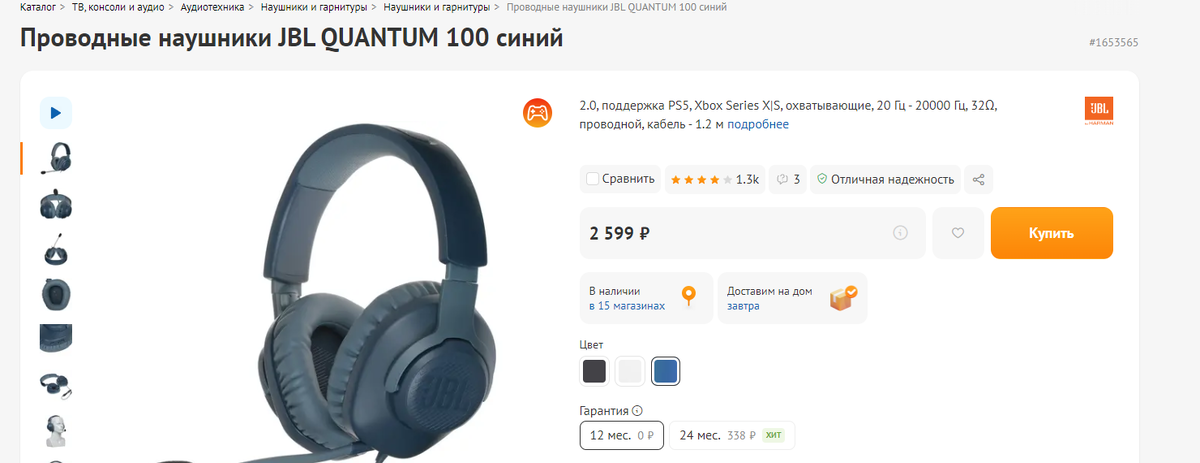1200x463 pixels.
Task: Click the share icon next to reliability
Action: [x=979, y=180]
